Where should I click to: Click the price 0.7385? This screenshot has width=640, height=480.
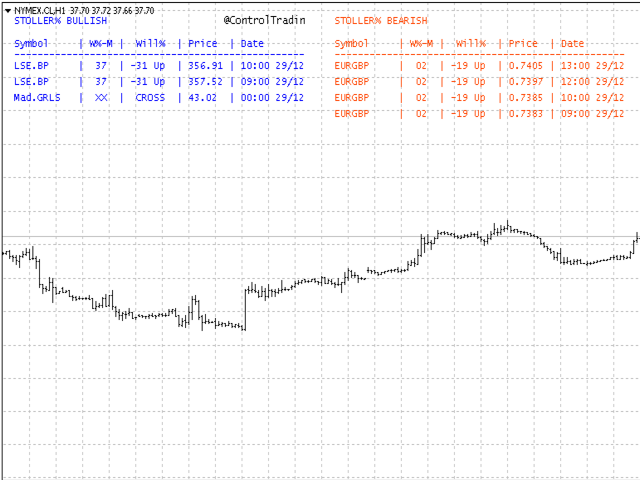coord(526,98)
